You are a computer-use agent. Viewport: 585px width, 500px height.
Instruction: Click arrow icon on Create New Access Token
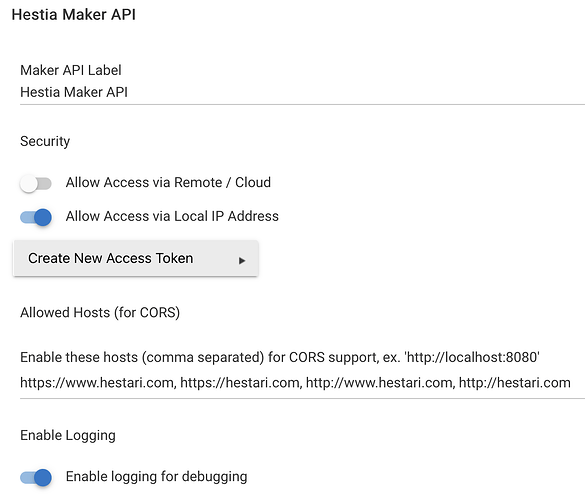pos(242,260)
